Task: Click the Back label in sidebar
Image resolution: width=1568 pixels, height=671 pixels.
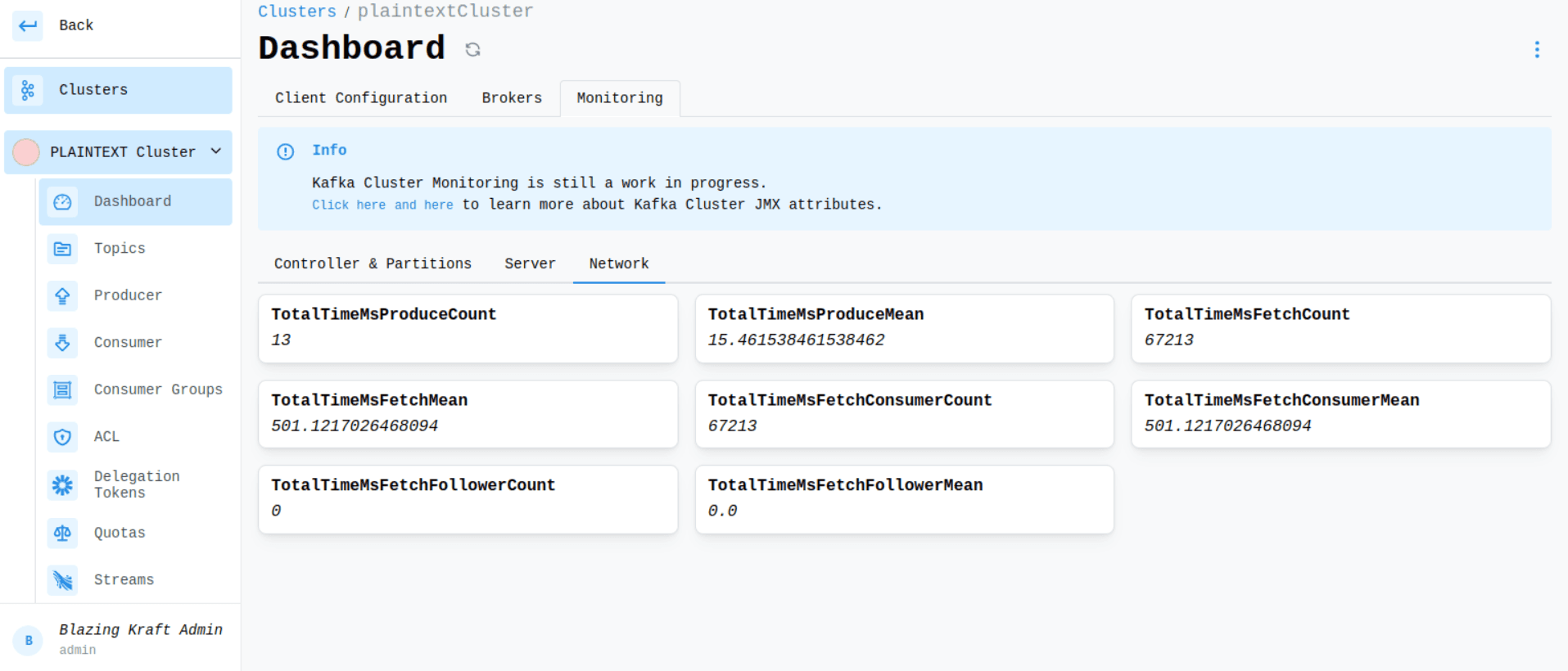Action: click(76, 25)
